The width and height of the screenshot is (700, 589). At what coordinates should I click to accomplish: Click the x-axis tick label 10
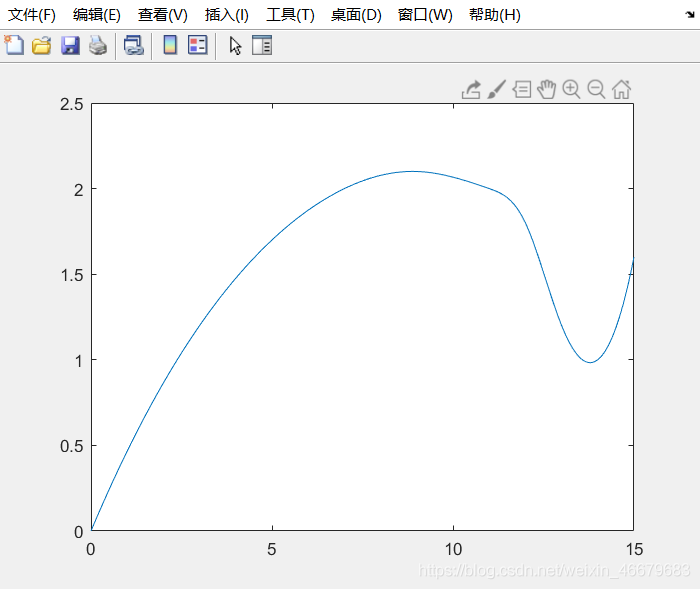(x=453, y=549)
